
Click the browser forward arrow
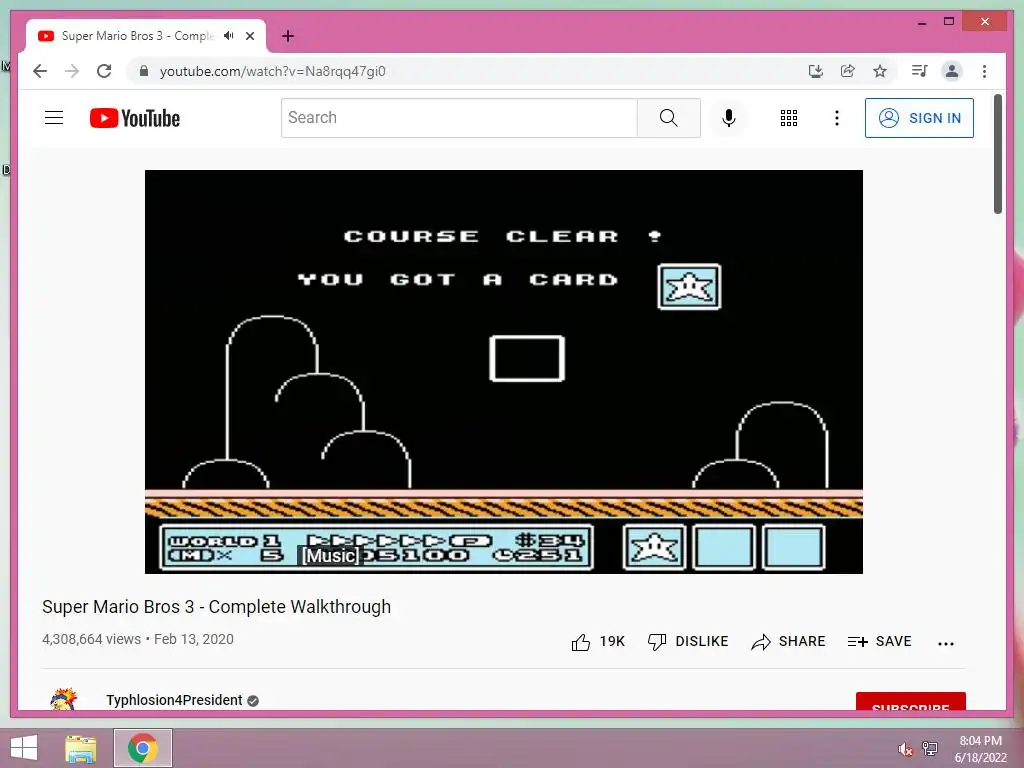tap(72, 71)
